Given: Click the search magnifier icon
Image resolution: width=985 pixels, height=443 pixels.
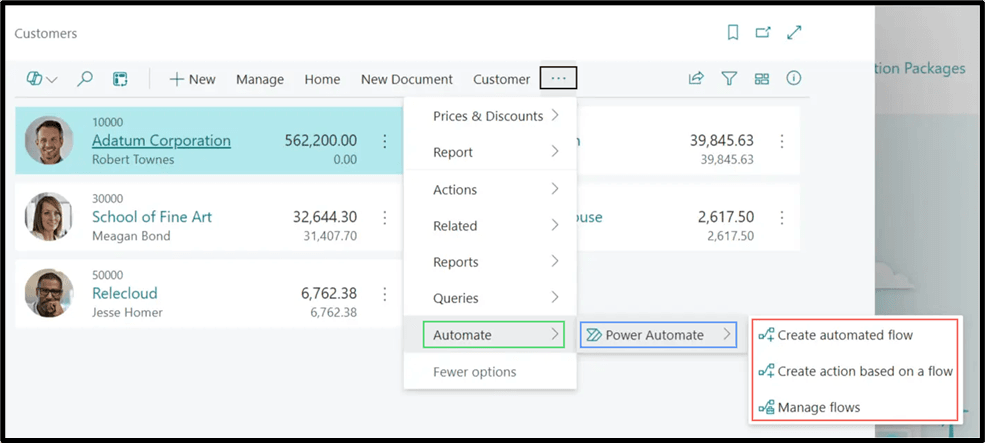Looking at the screenshot, I should click(x=86, y=79).
